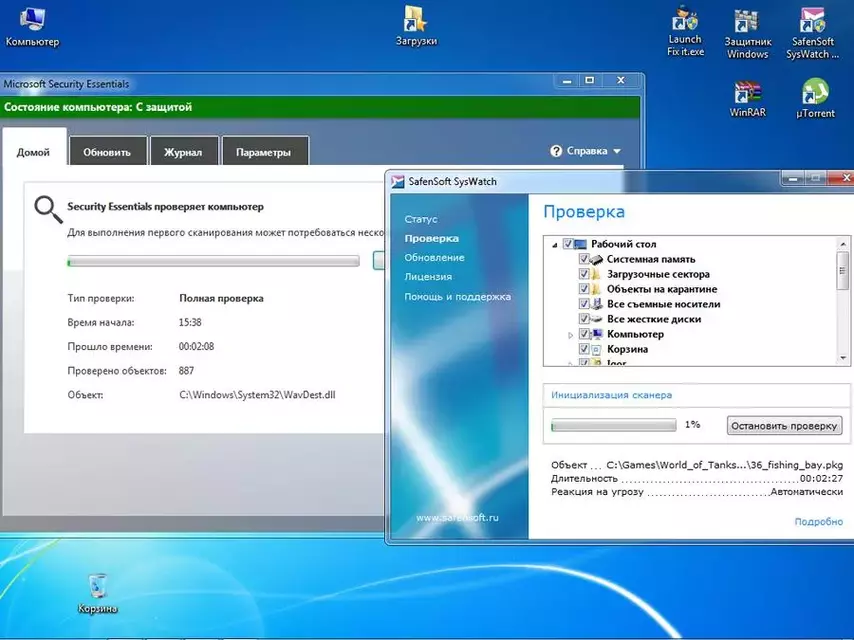Uncheck the Рабочий стол checkbox

(x=568, y=244)
